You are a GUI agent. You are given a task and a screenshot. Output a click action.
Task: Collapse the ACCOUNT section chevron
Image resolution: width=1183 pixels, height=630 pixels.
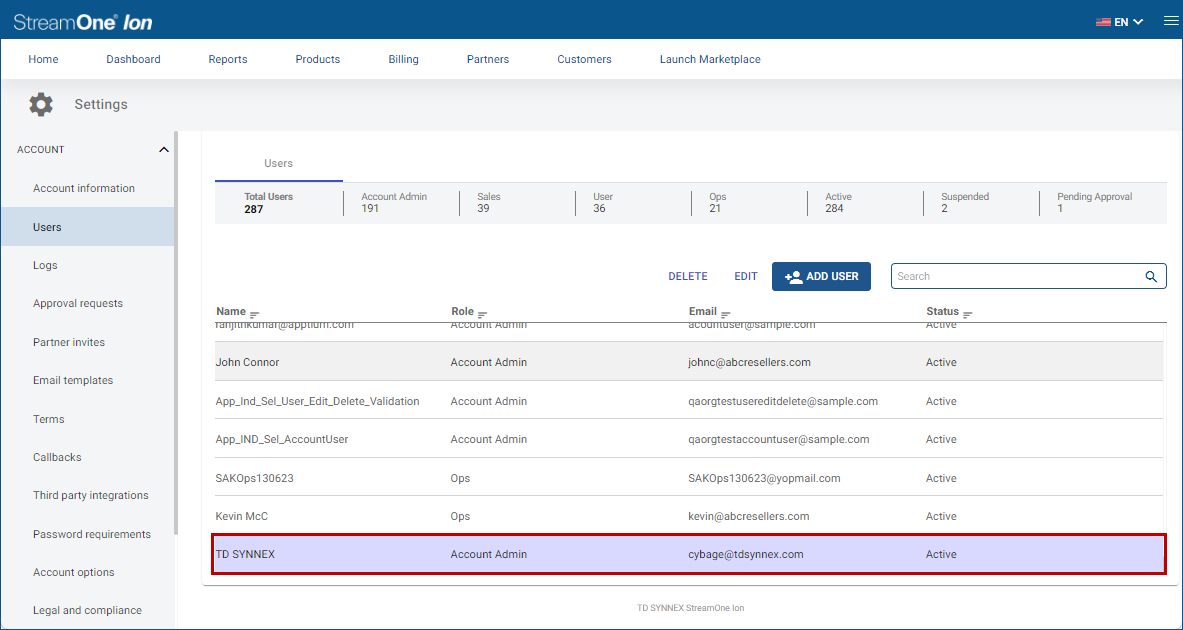point(164,149)
